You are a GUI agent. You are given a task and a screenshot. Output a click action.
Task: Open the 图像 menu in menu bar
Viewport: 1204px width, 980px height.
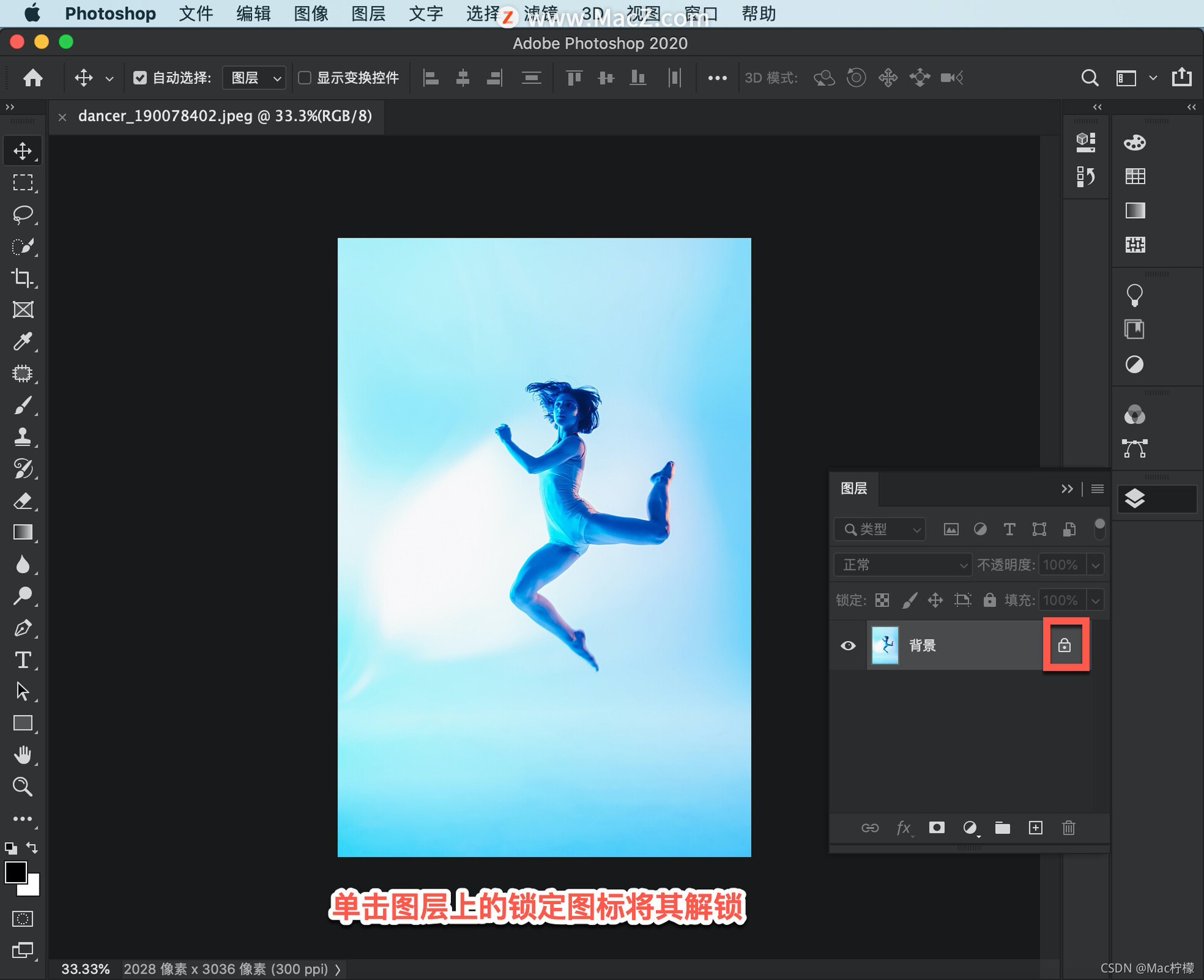click(310, 13)
